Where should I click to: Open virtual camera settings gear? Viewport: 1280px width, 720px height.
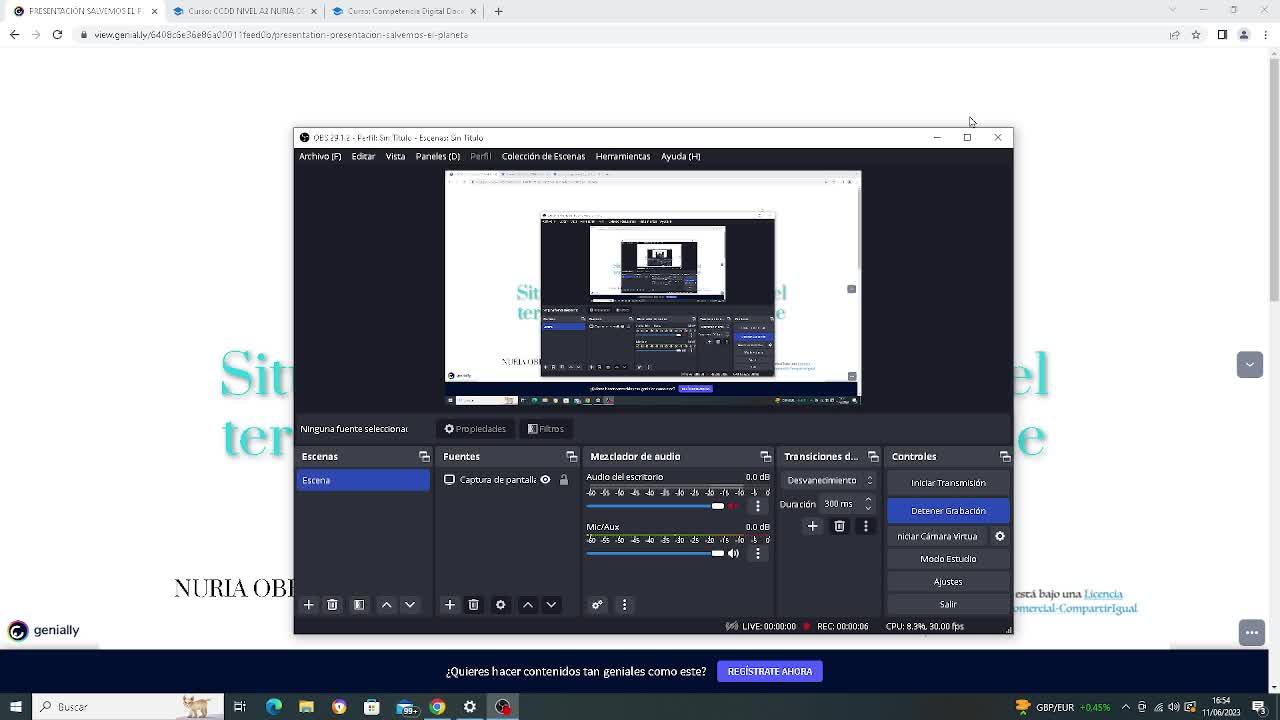coord(999,537)
